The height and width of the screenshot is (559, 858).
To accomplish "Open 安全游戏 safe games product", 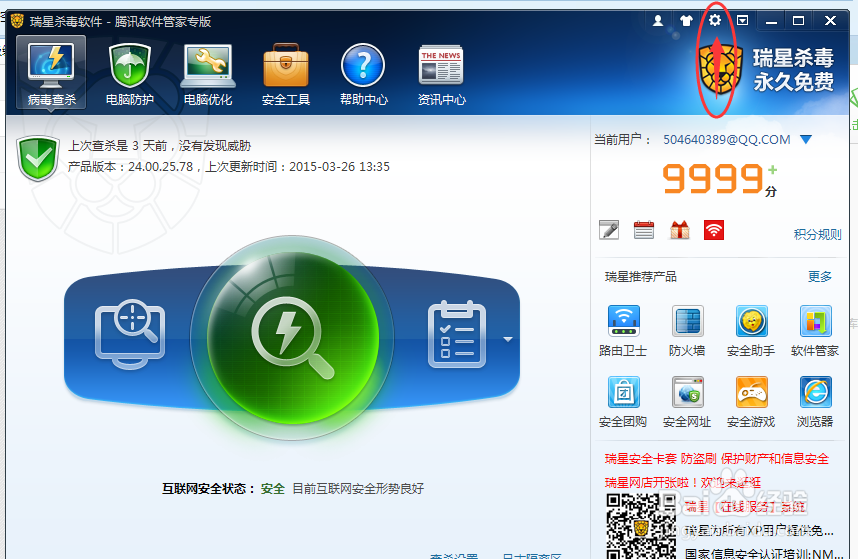I will (x=751, y=402).
